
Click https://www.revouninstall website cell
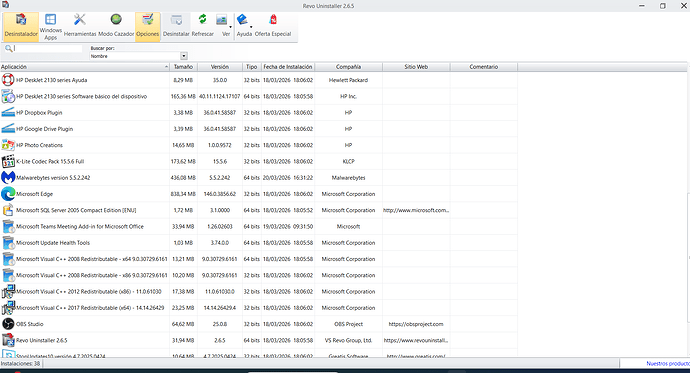coord(416,340)
